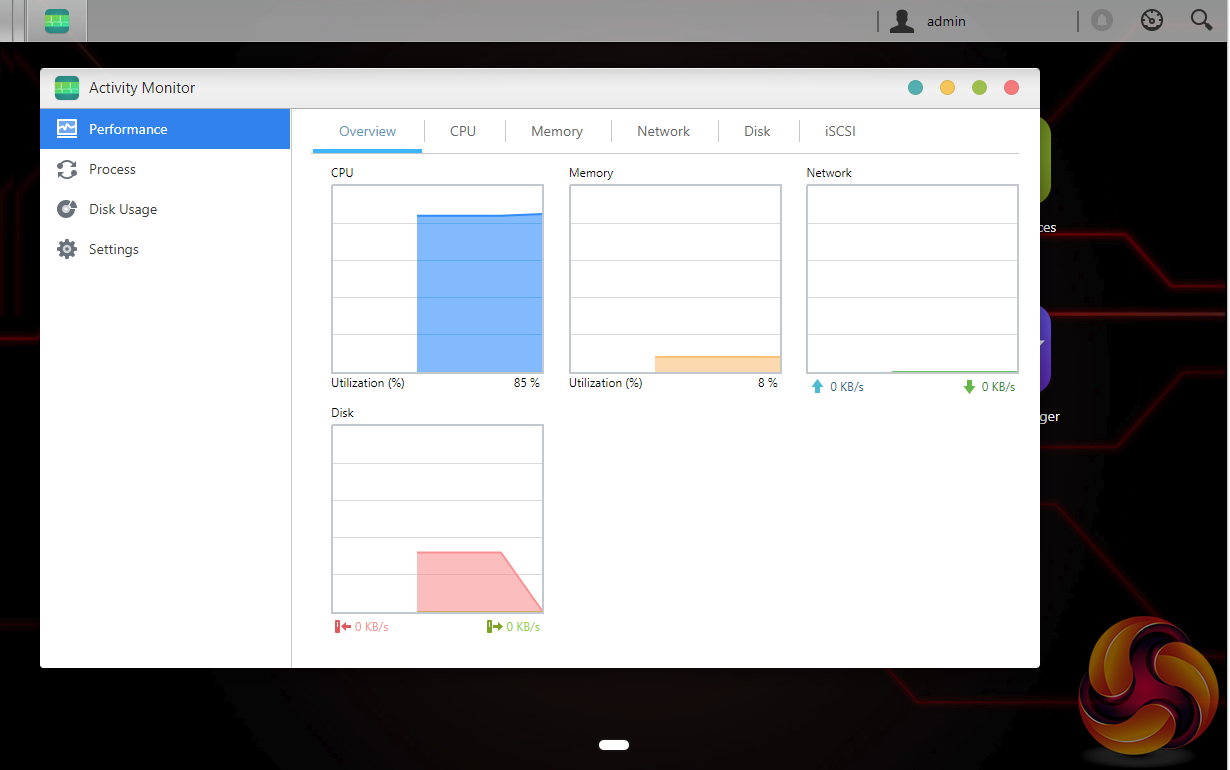Open the iSCSI tab
The height and width of the screenshot is (770, 1230).
point(840,131)
